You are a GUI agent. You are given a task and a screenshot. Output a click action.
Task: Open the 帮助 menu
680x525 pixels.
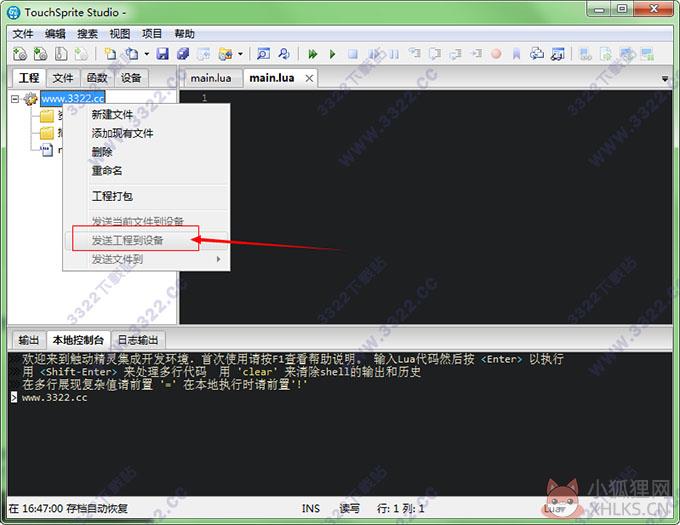184,34
